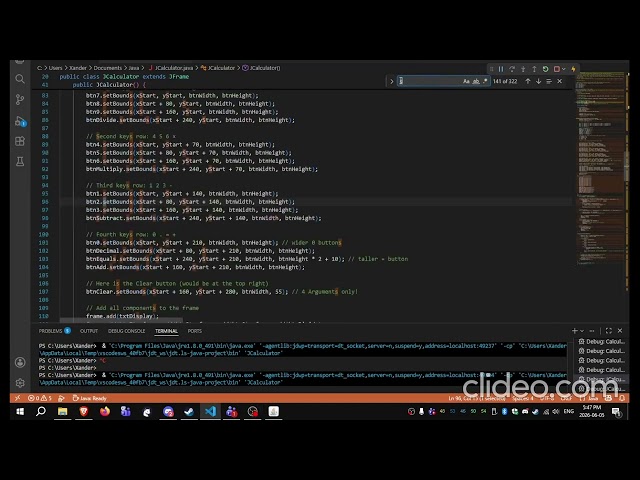
Task: Open JCalculator() constructor breadcrumb
Action: [x=261, y=68]
